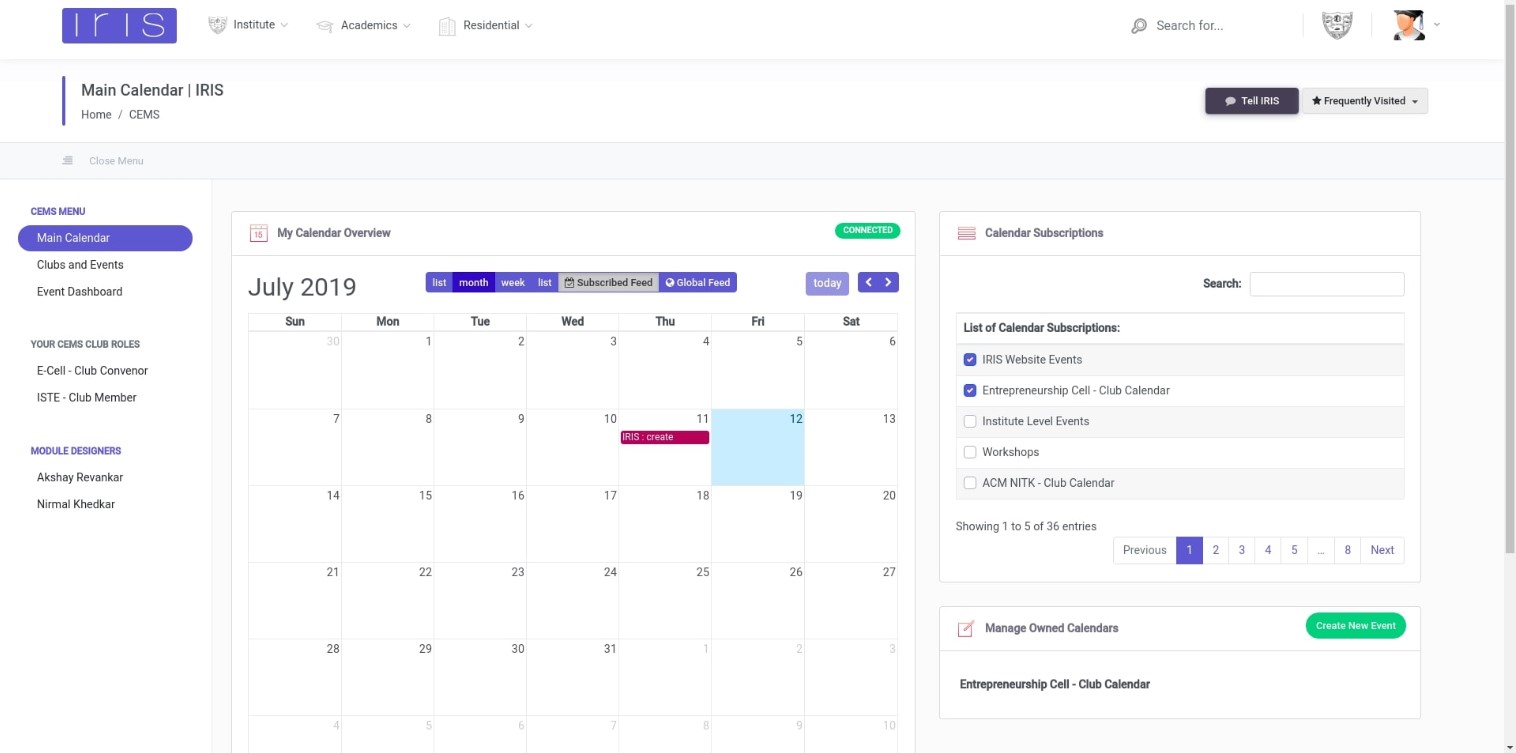Screen dimensions: 1516x753
Task: Click Create New Event button
Action: 1356,626
